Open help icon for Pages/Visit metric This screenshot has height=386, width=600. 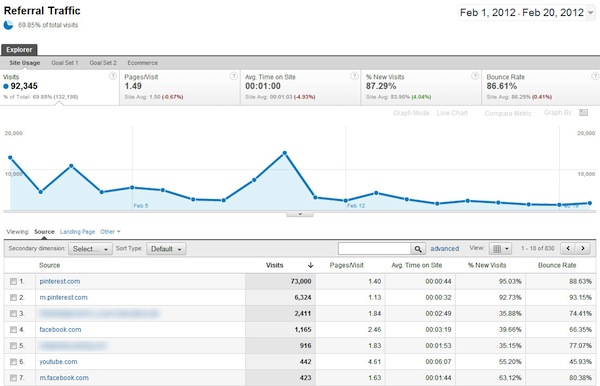(233, 76)
